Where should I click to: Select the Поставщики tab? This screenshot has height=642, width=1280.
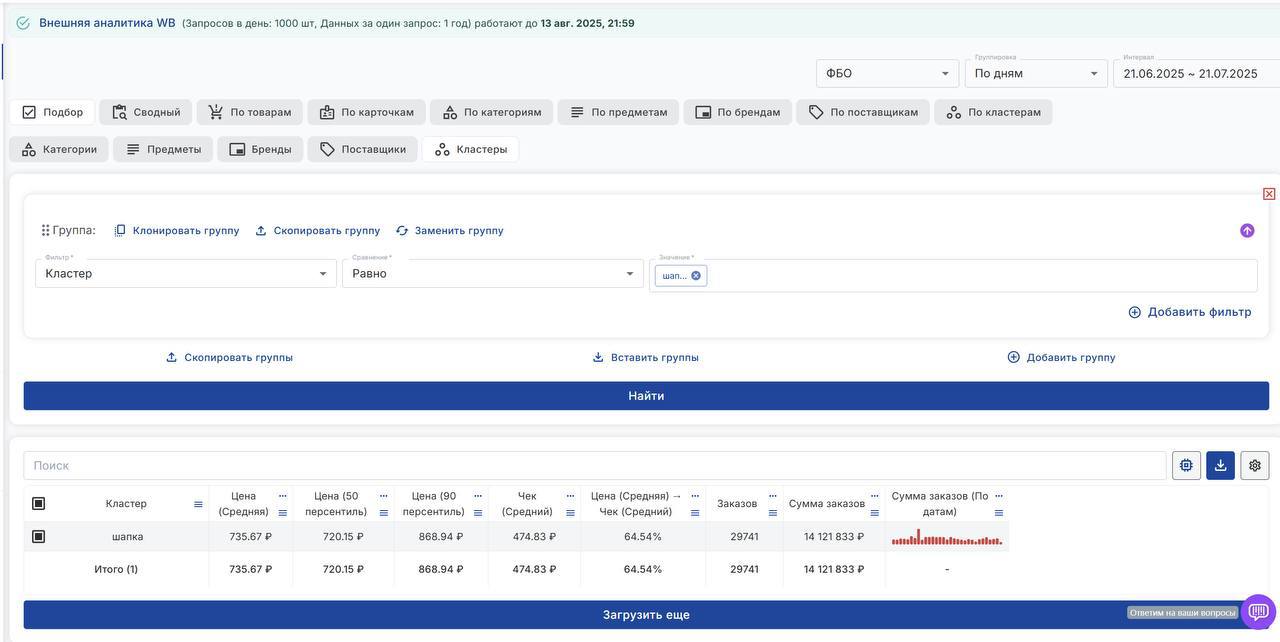(x=362, y=149)
